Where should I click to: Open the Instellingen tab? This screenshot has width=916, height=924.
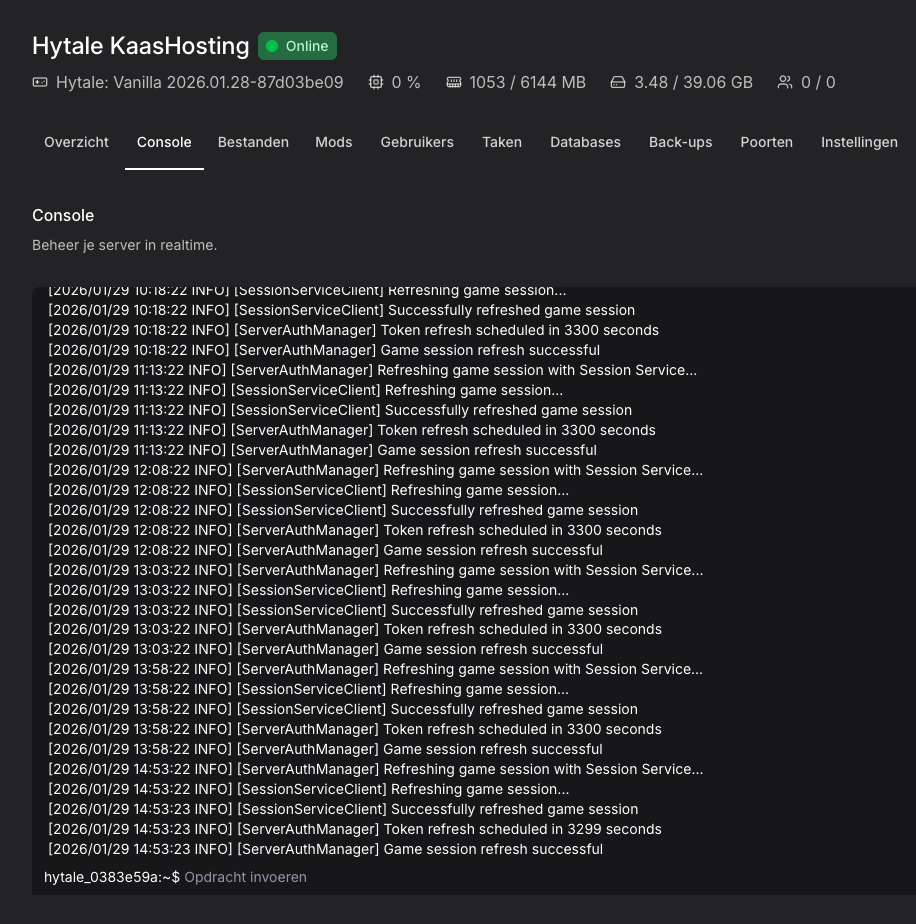coord(859,142)
